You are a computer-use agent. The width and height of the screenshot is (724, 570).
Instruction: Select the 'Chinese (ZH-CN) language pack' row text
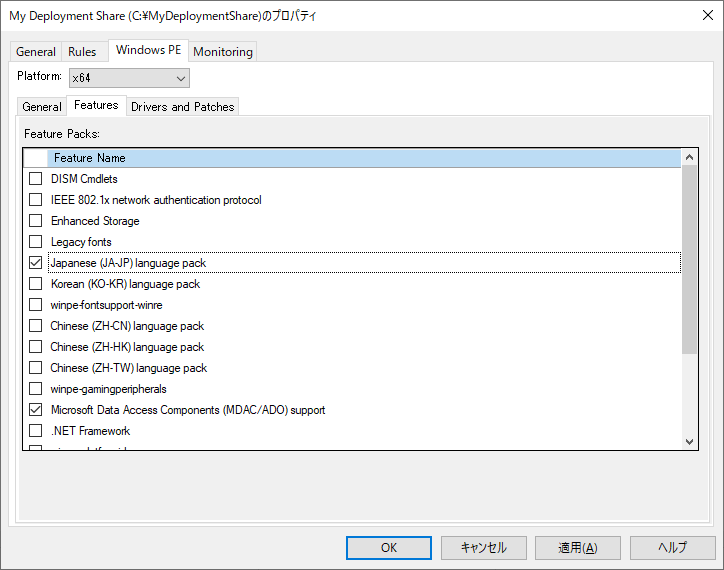click(x=127, y=326)
